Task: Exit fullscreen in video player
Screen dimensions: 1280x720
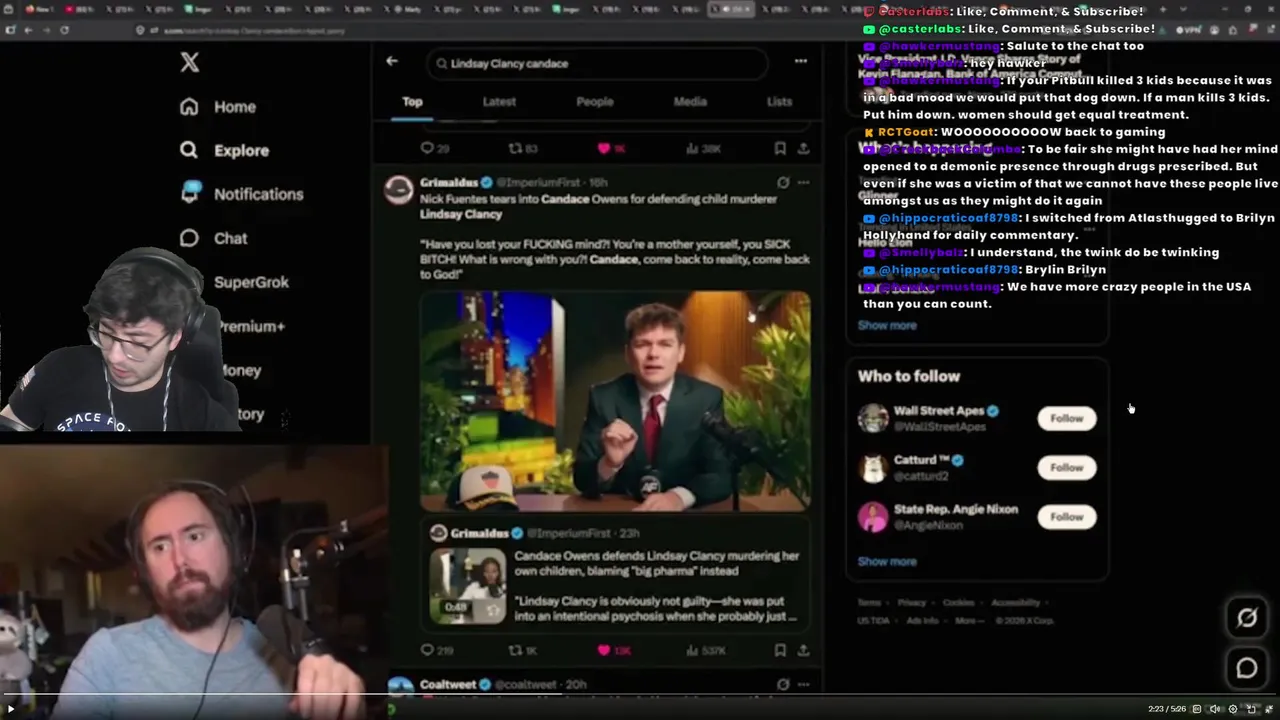Action: [x=1268, y=709]
